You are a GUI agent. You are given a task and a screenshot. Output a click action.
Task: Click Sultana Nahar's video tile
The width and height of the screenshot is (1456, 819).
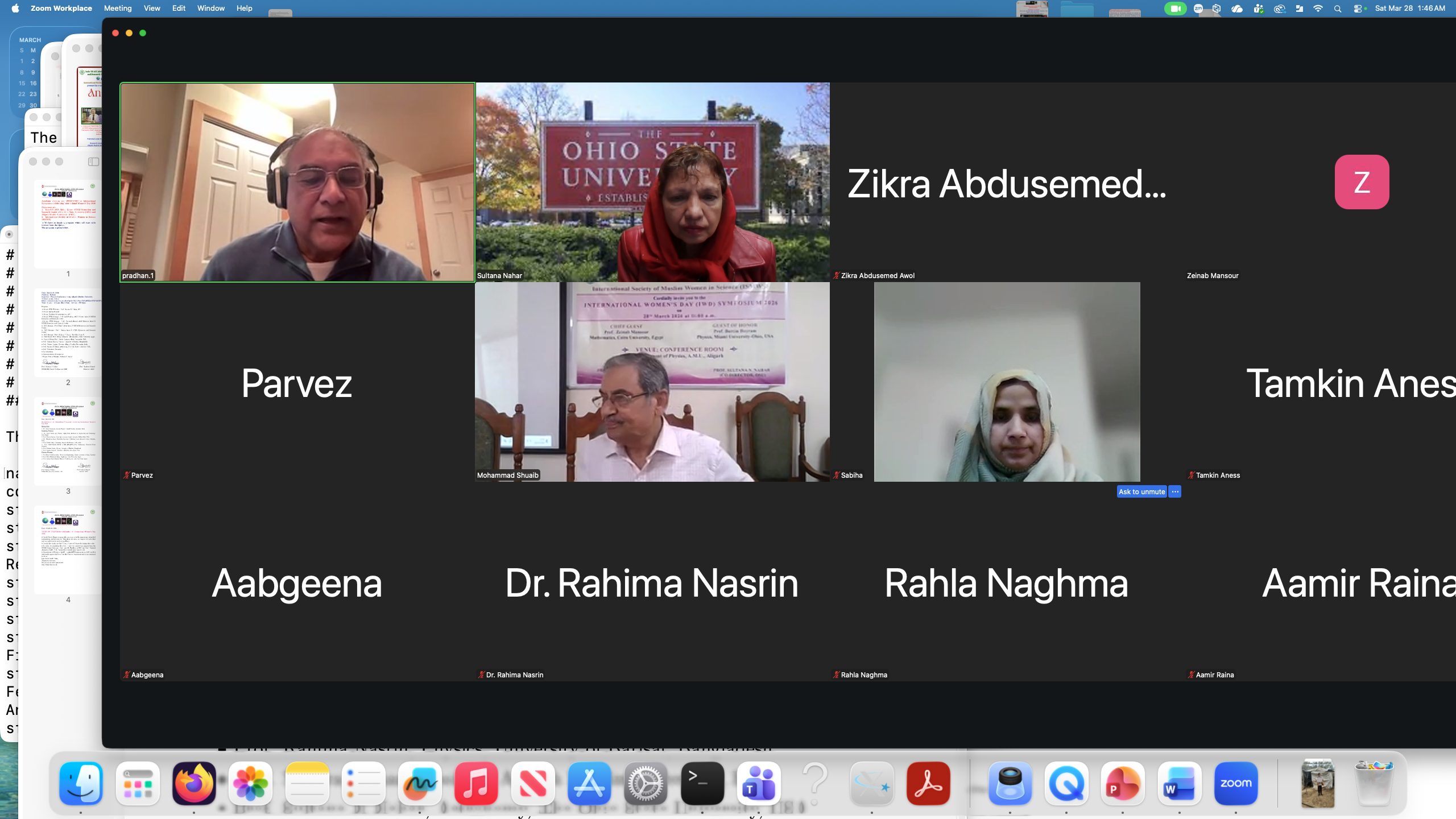pyautogui.click(x=652, y=182)
